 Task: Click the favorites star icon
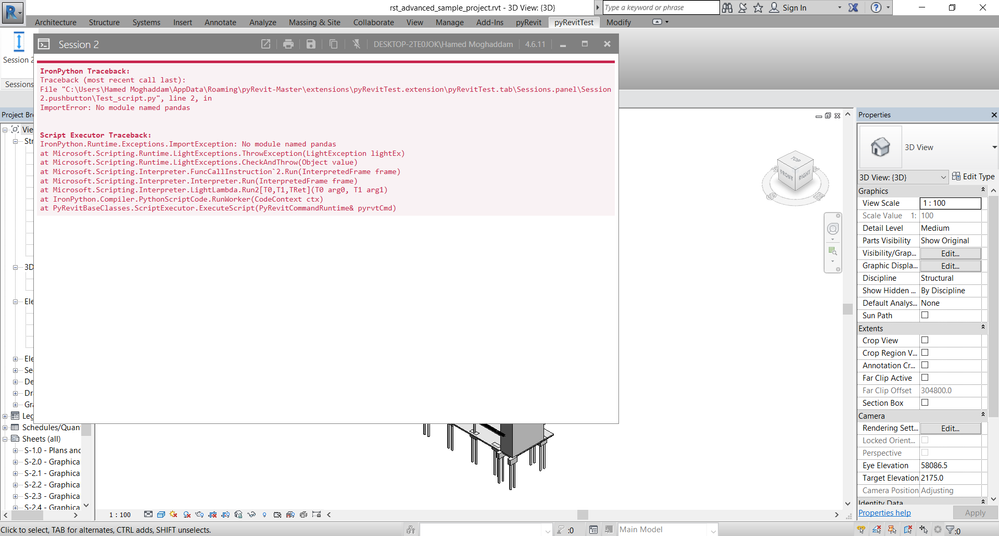[x=758, y=8]
